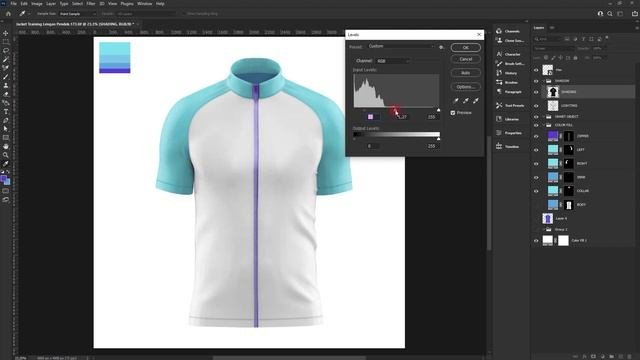Hide the LEFT layer
This screenshot has height=360, width=640.
click(536, 150)
